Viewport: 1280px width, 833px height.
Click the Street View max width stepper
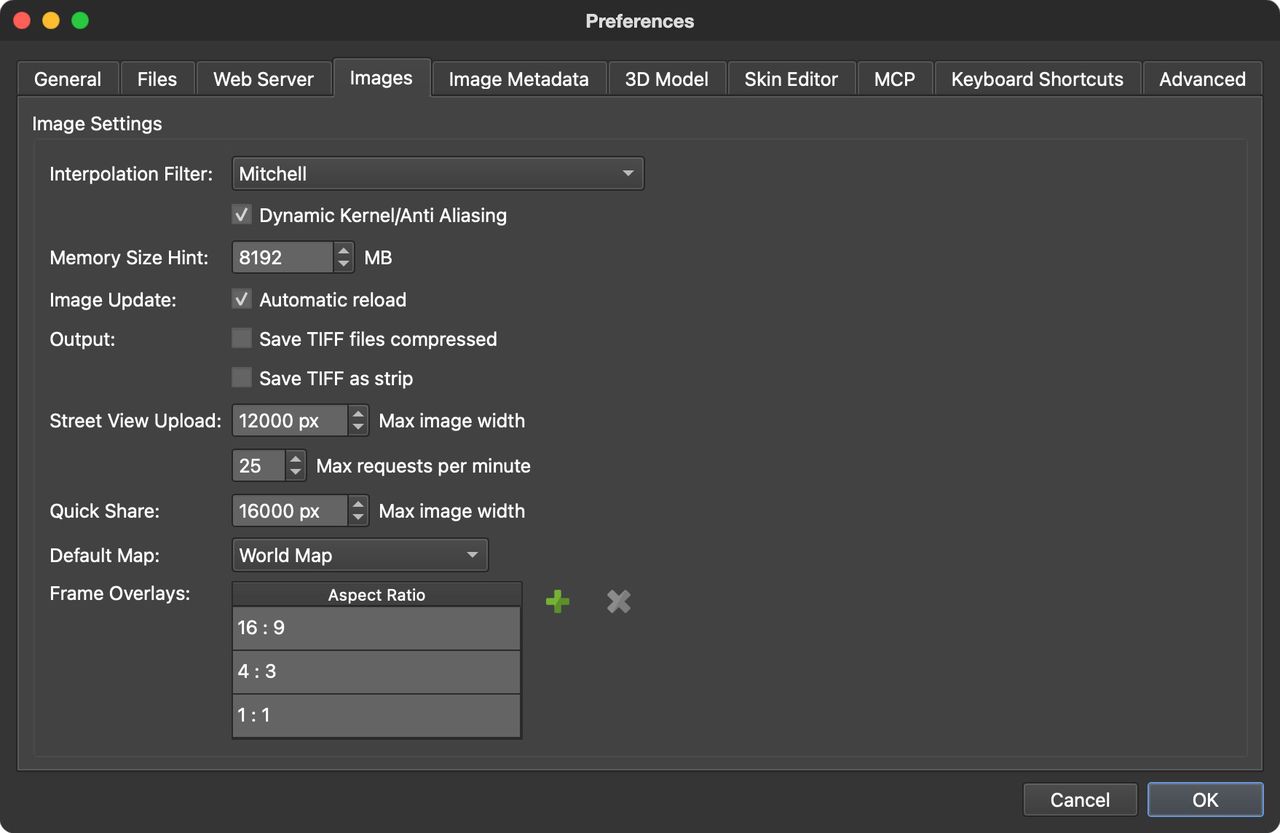pos(359,421)
